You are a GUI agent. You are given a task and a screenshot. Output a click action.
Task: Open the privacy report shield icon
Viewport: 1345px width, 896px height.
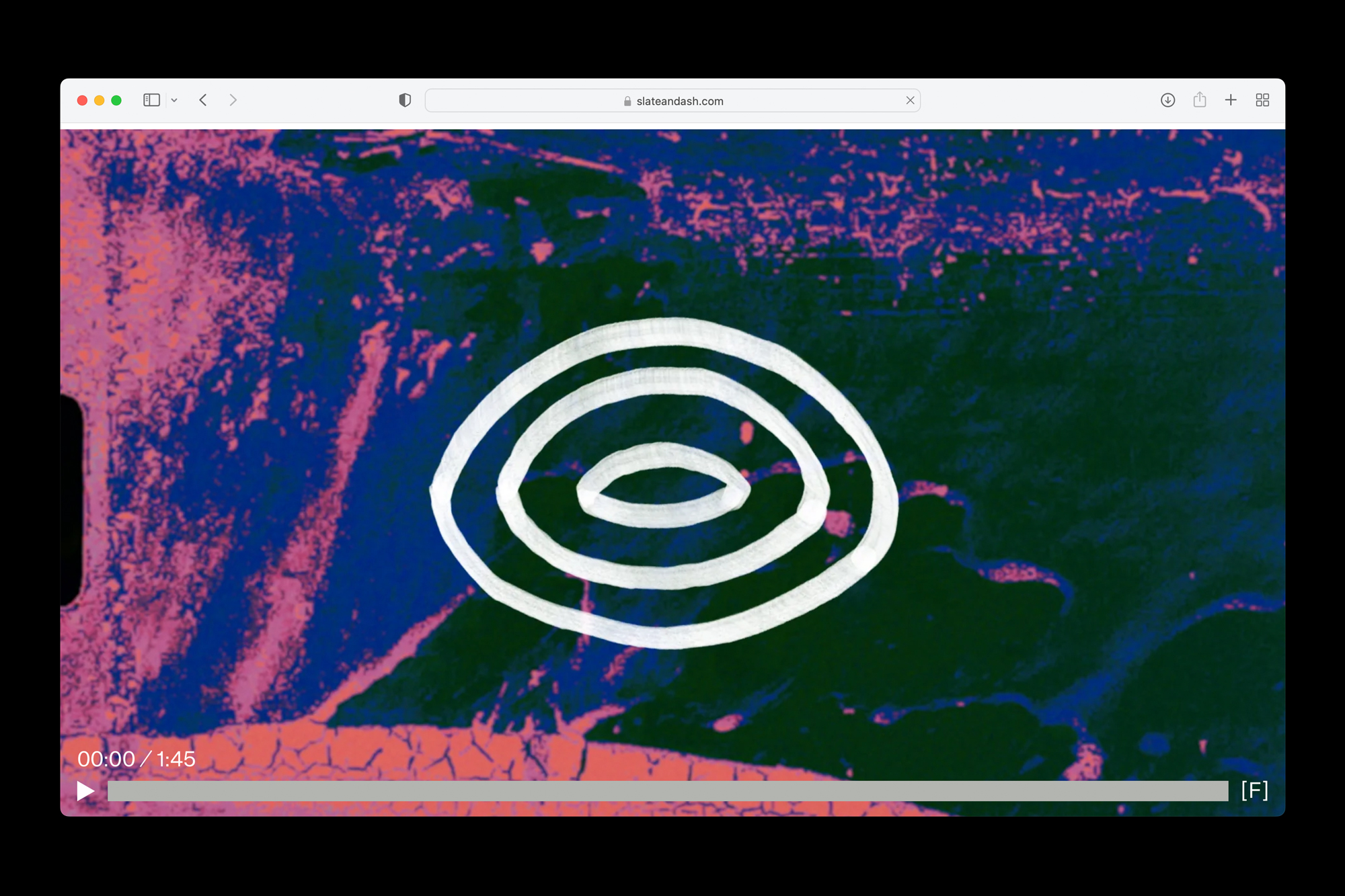(405, 100)
